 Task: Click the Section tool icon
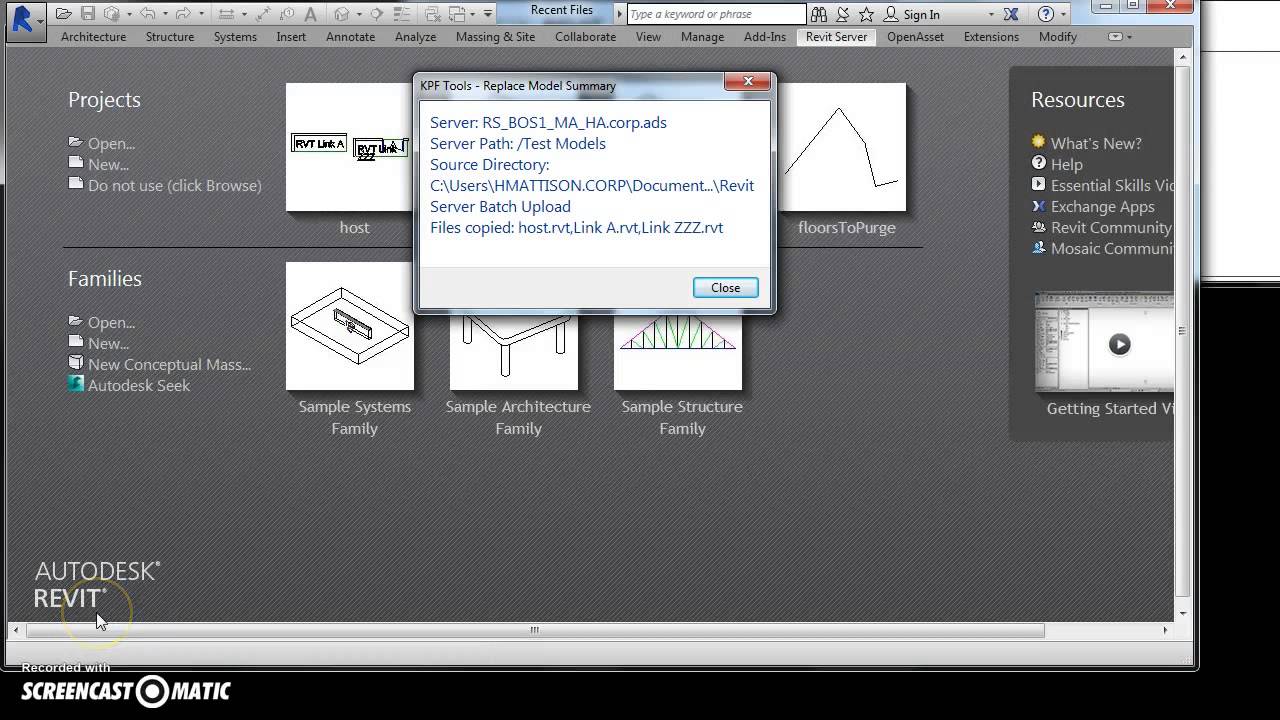pyautogui.click(x=376, y=14)
